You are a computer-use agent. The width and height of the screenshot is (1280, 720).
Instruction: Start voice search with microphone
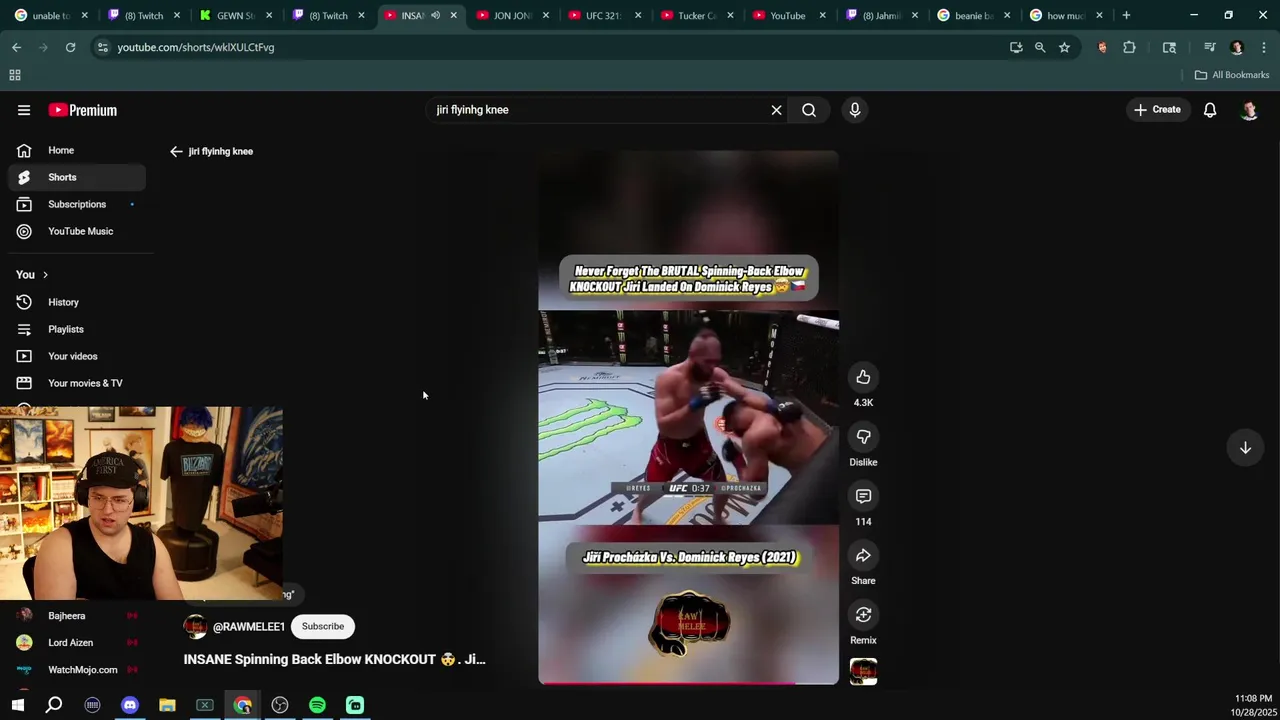point(855,110)
